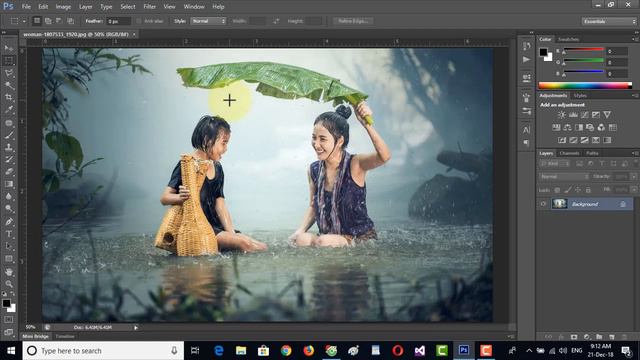
Task: Select the Eyedropper tool
Action: (x=9, y=110)
